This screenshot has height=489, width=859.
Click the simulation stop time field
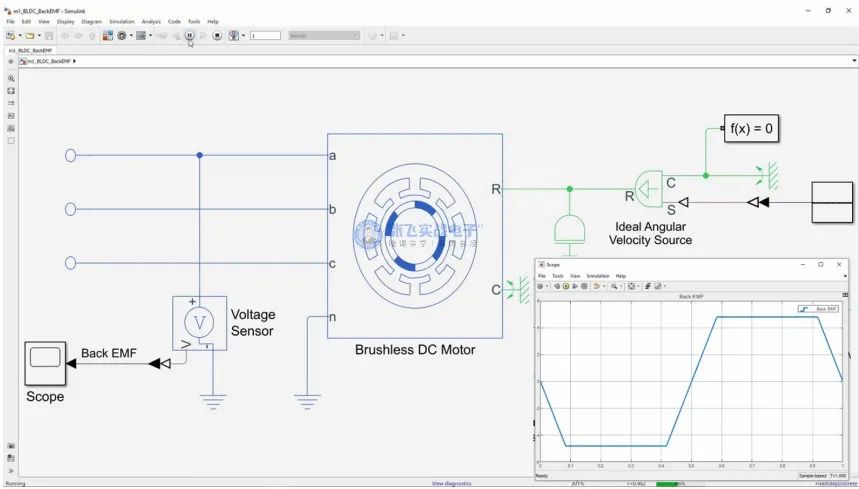(265, 36)
